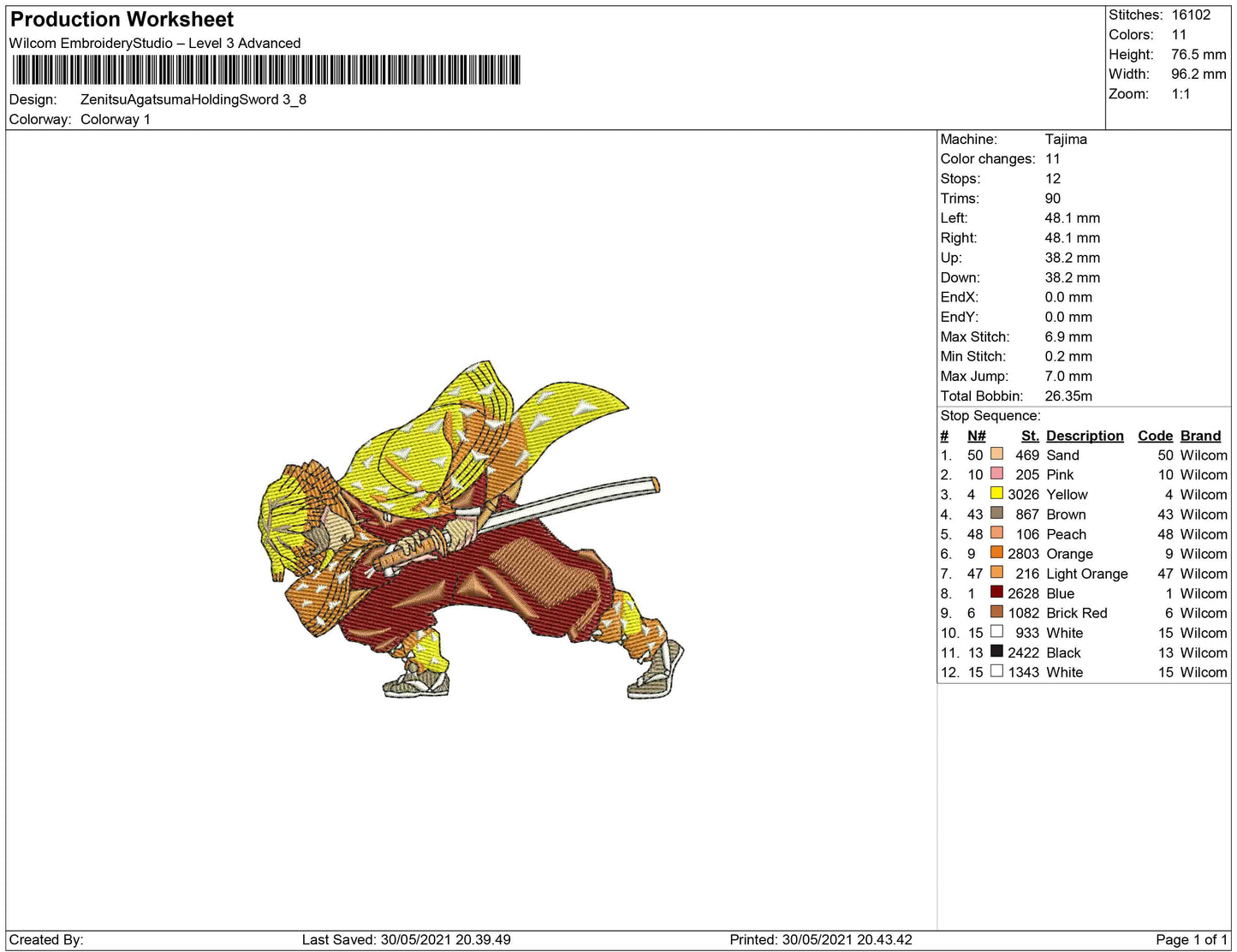Click the stitch count '16102'

[x=1192, y=15]
